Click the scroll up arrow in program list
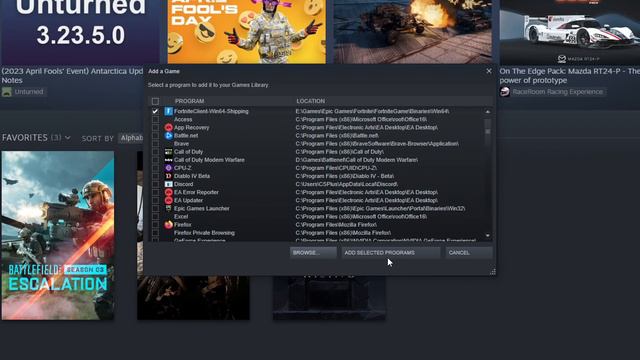Image resolution: width=640 pixels, height=360 pixels. (x=487, y=111)
